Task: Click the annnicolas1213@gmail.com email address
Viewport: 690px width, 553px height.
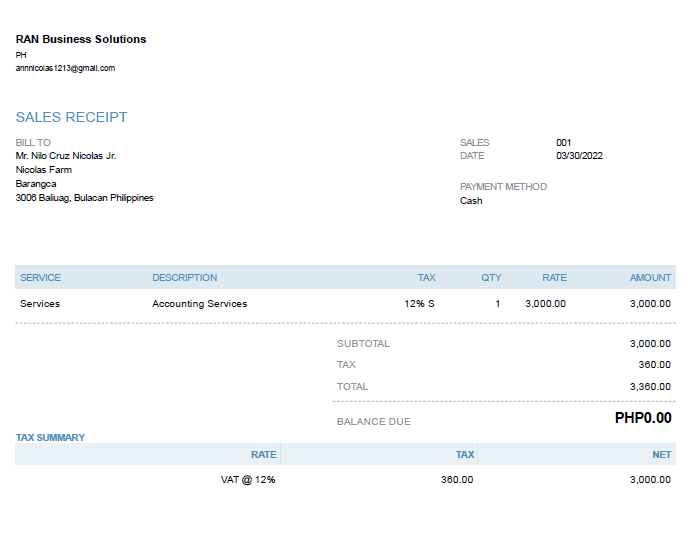Action: [65, 68]
